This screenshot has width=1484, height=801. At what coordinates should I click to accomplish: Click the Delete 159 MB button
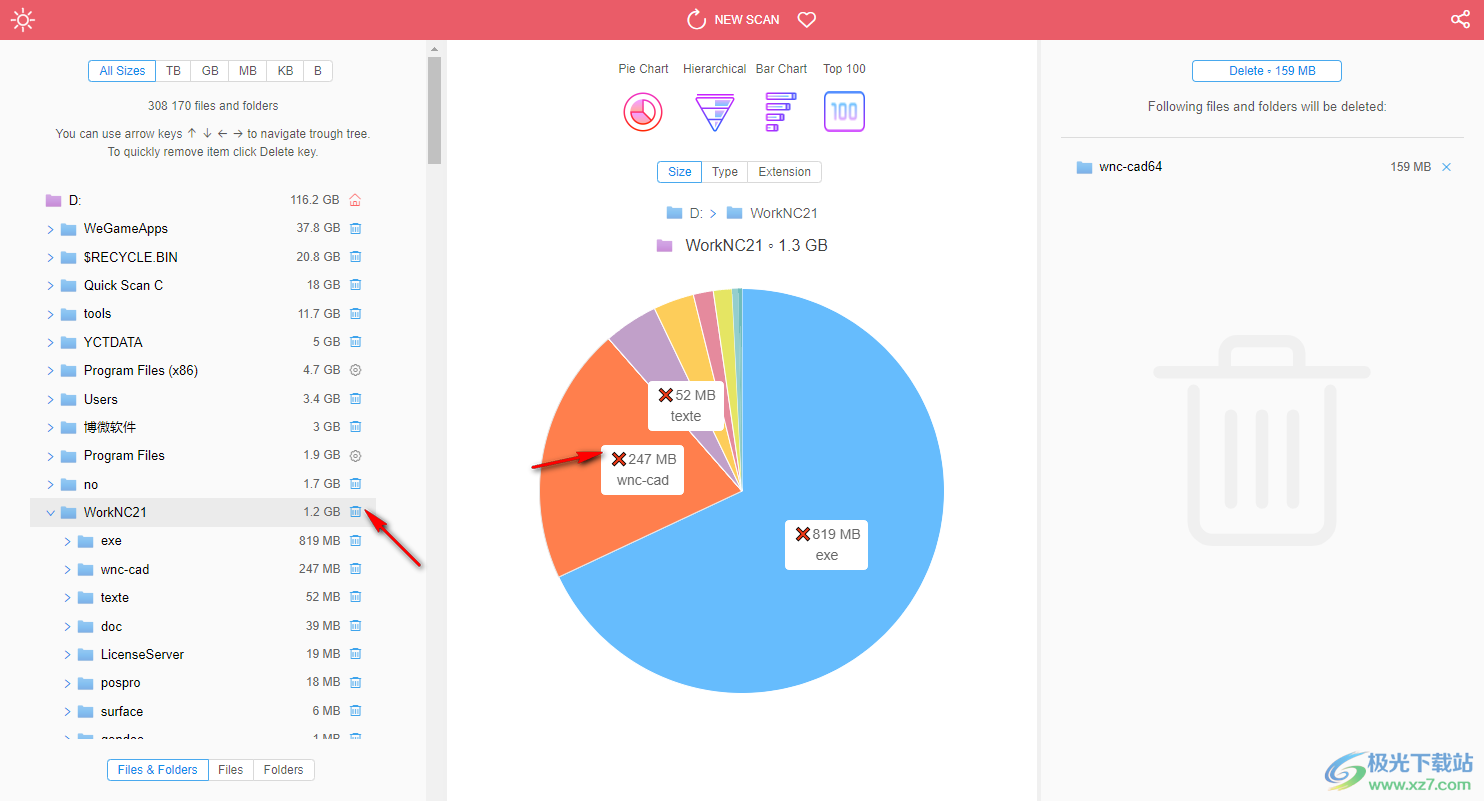click(x=1266, y=71)
